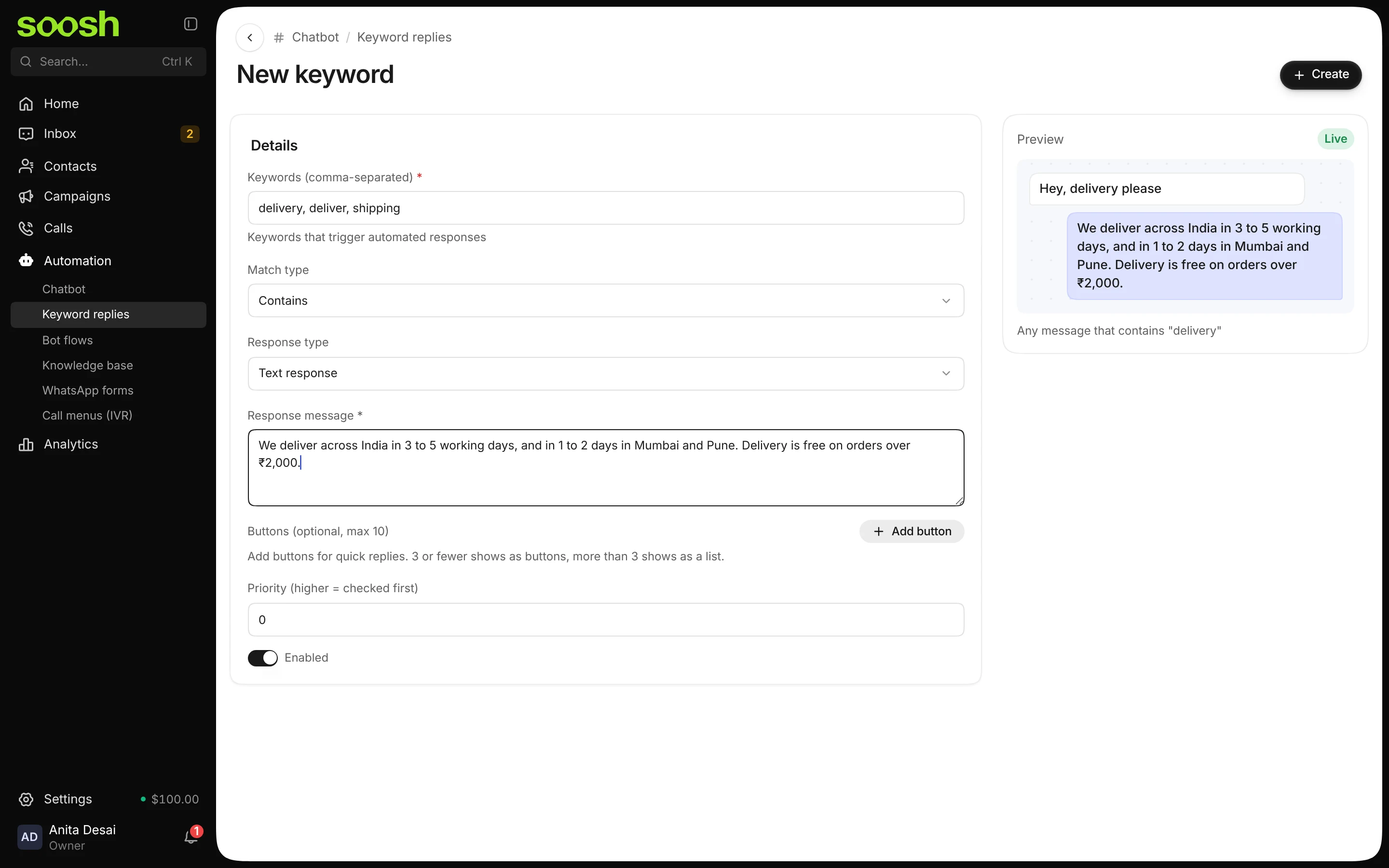1389x868 pixels.
Task: Click the Keywords input field
Action: (606, 208)
